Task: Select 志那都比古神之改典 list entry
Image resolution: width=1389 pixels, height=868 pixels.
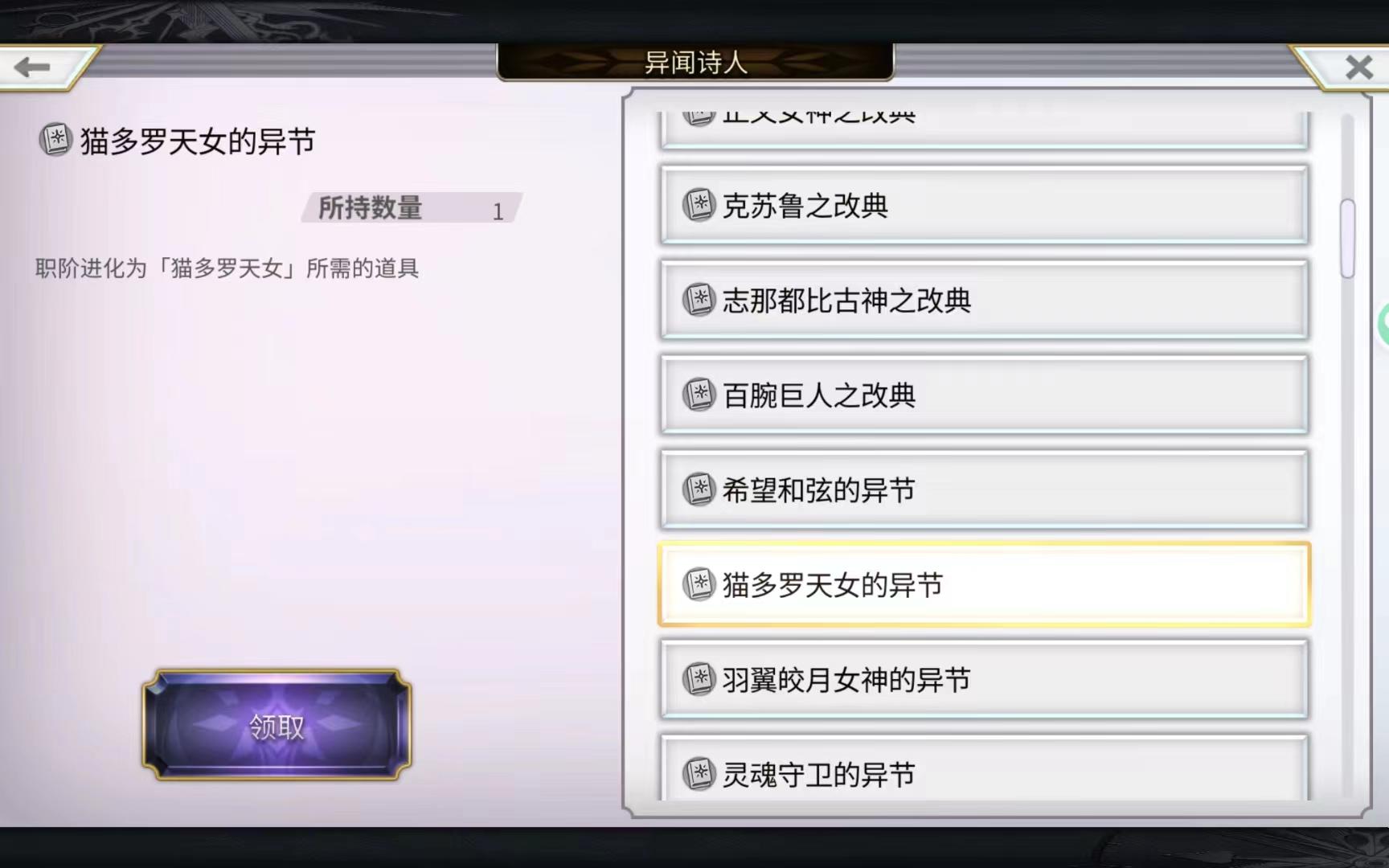Action: (984, 300)
